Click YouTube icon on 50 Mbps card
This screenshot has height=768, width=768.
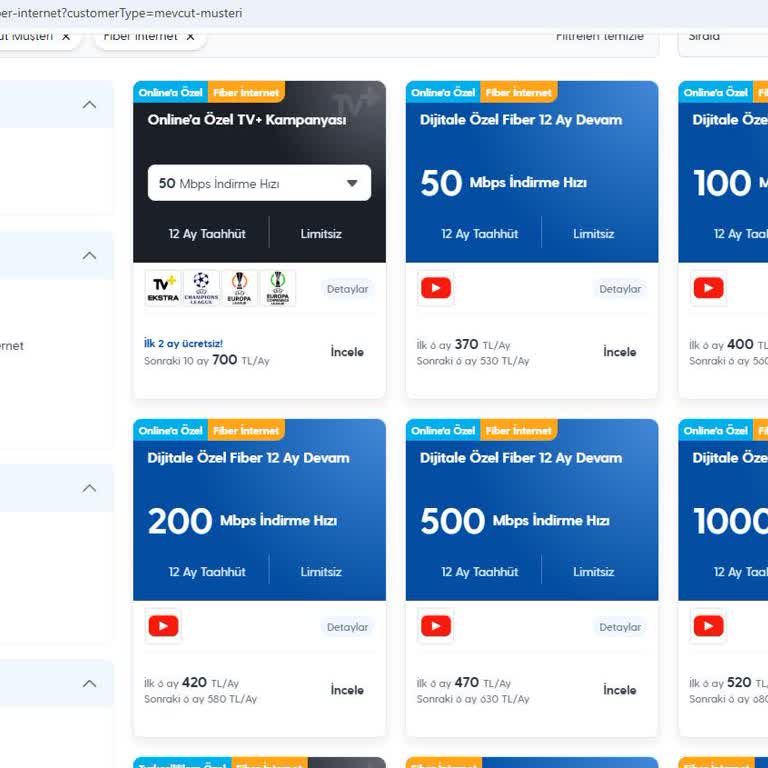click(435, 288)
